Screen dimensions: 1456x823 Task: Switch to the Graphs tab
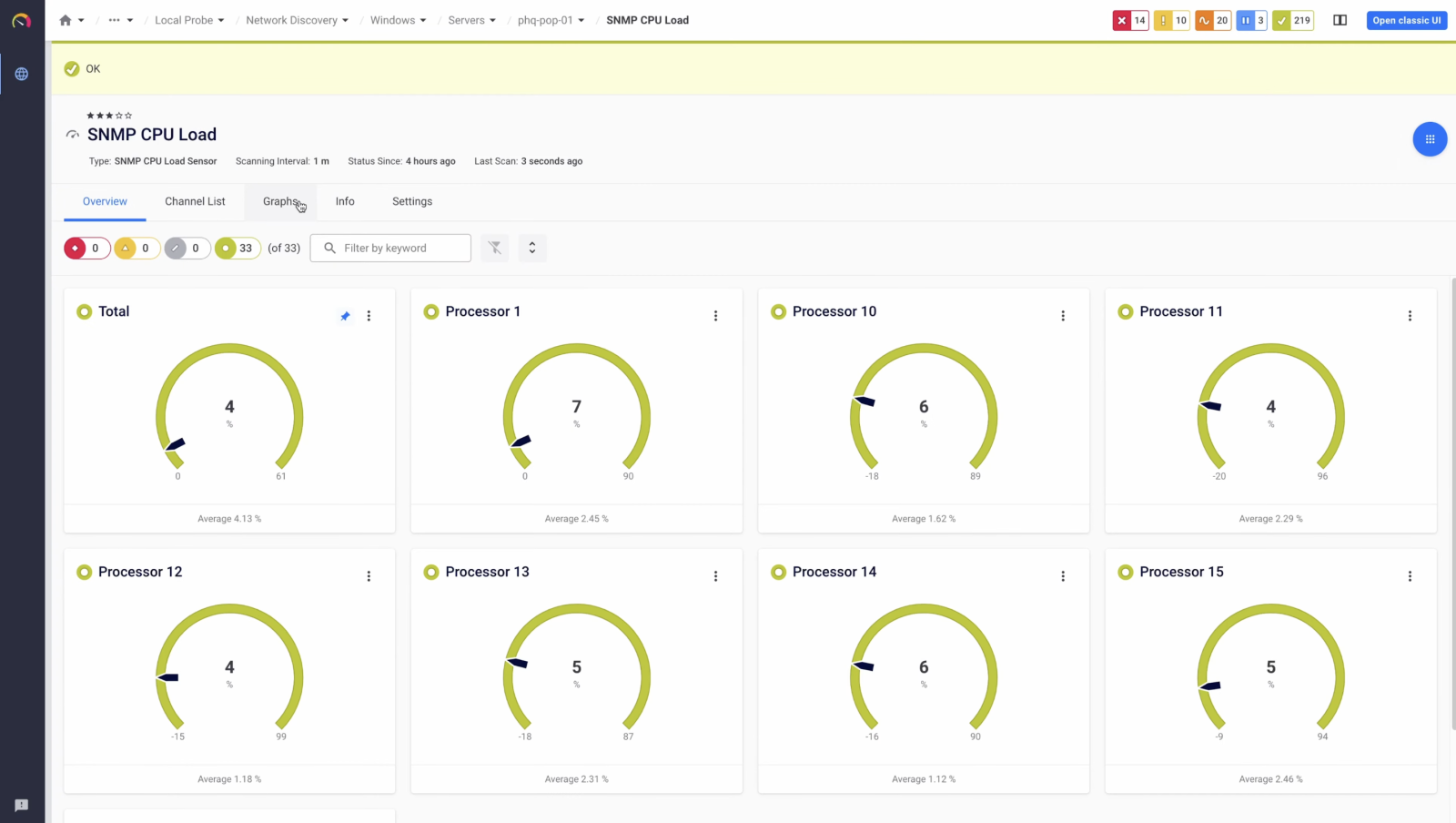tap(280, 201)
